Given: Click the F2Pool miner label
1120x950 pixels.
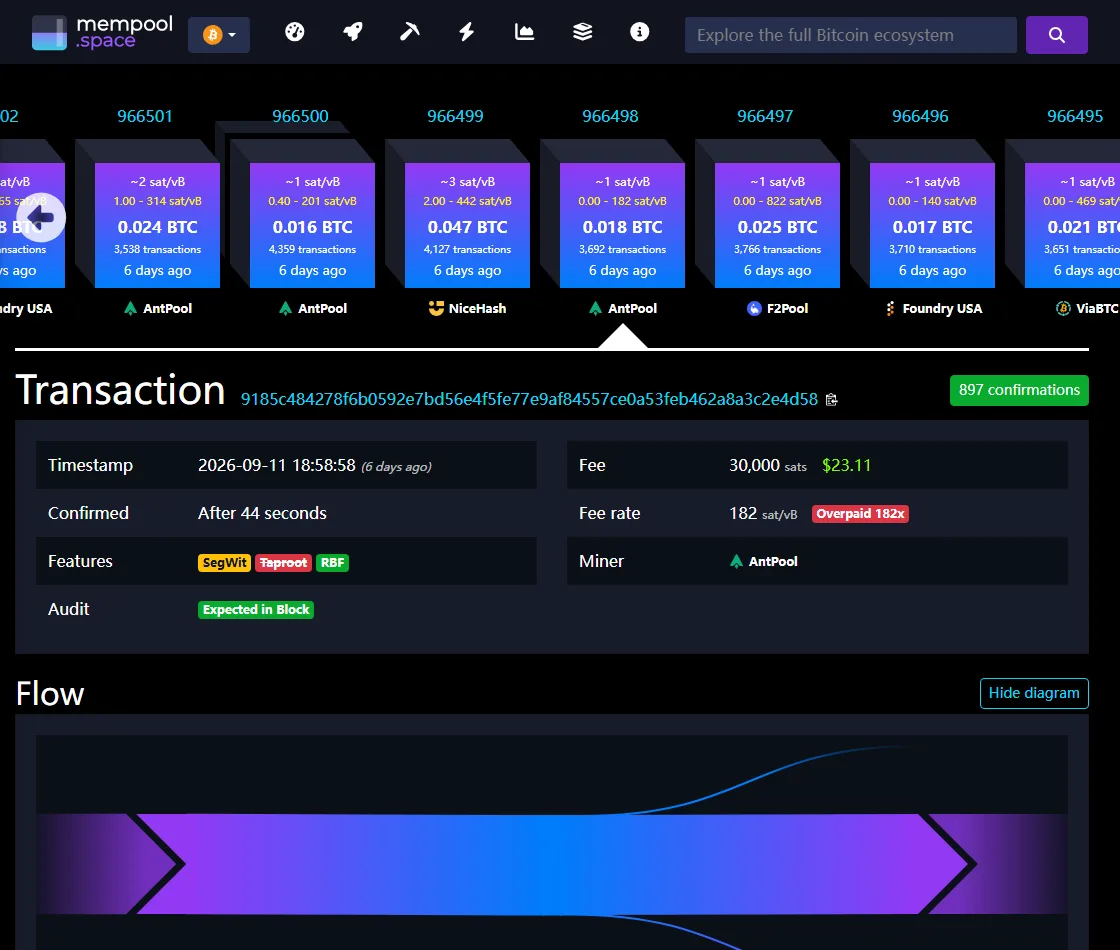Looking at the screenshot, I should (777, 309).
